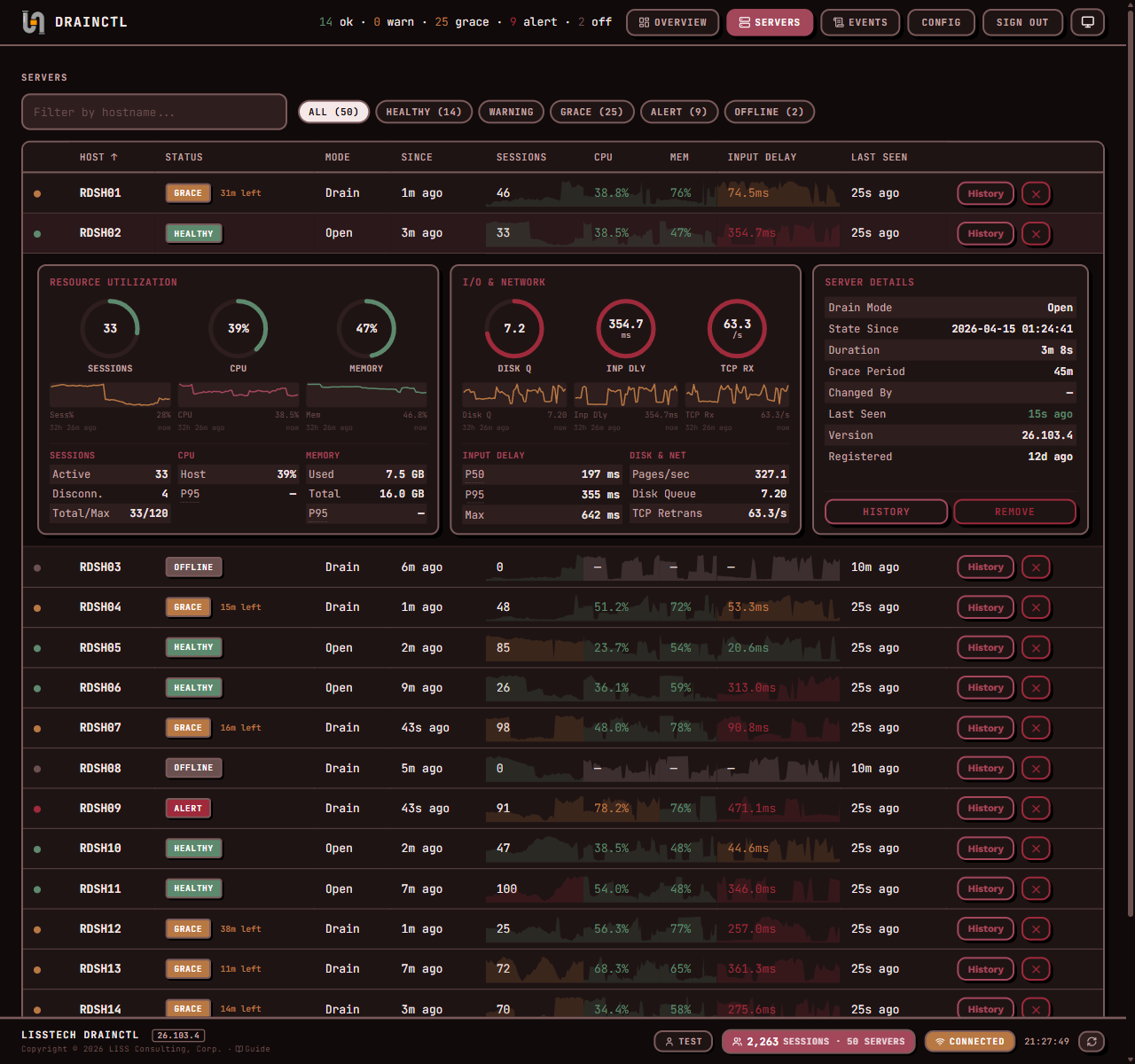Click the TEST user button in footer

[x=683, y=1042]
